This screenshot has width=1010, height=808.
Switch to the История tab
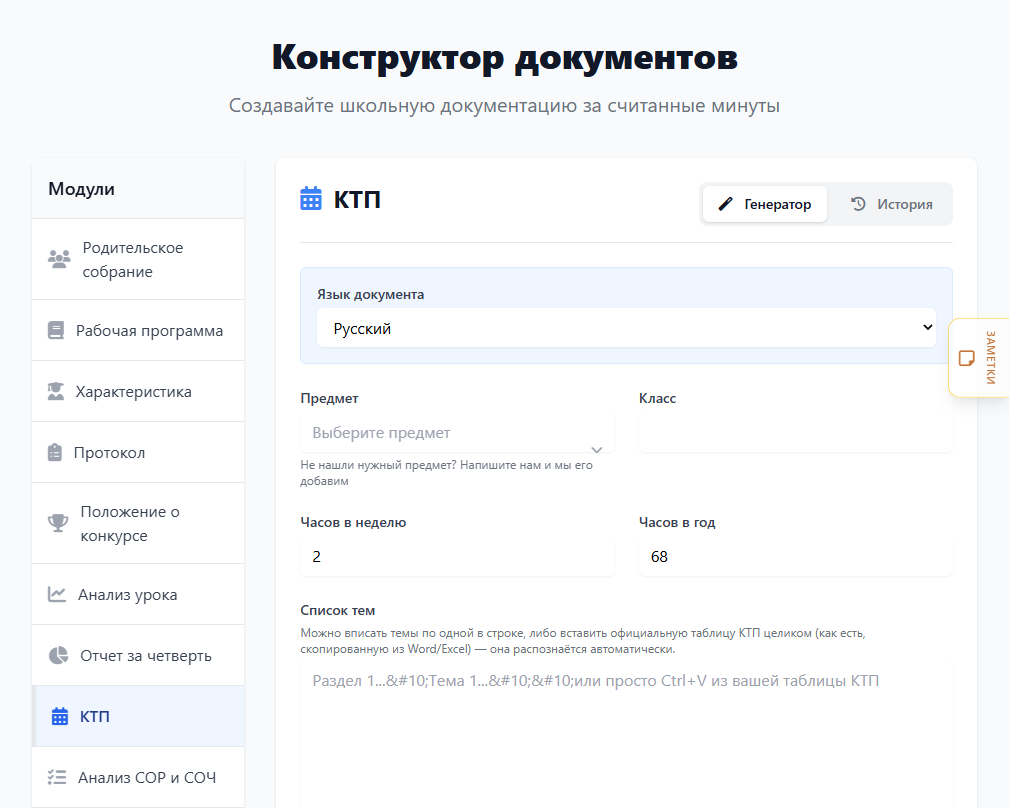click(891, 204)
